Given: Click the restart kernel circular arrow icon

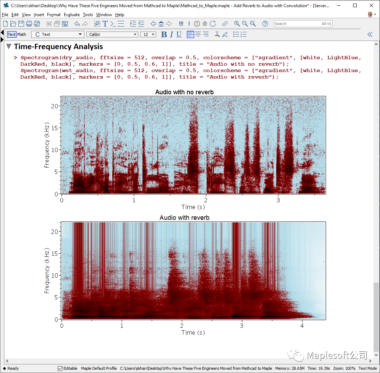Looking at the screenshot, I should (x=213, y=24).
